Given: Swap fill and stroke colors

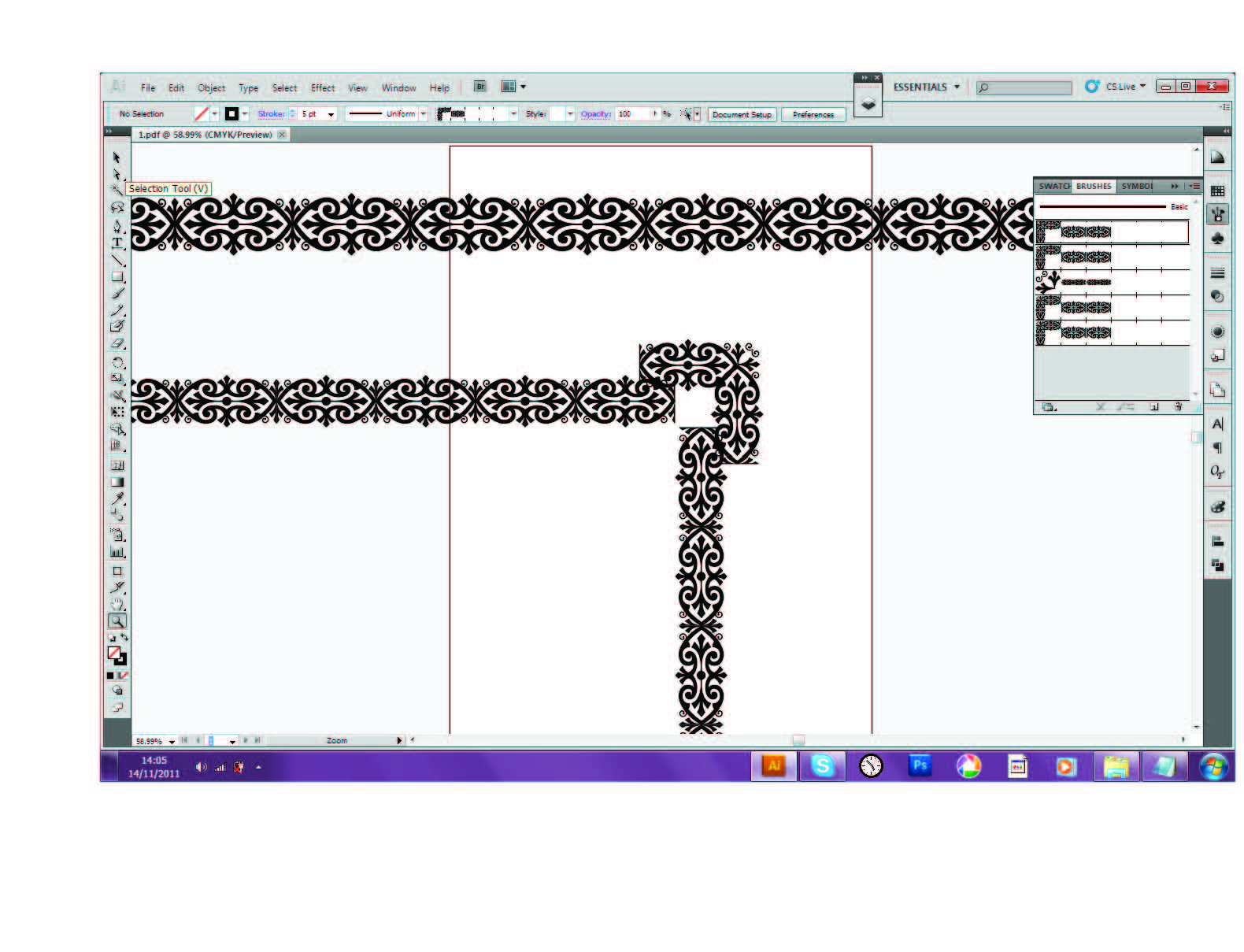Looking at the screenshot, I should [x=124, y=638].
